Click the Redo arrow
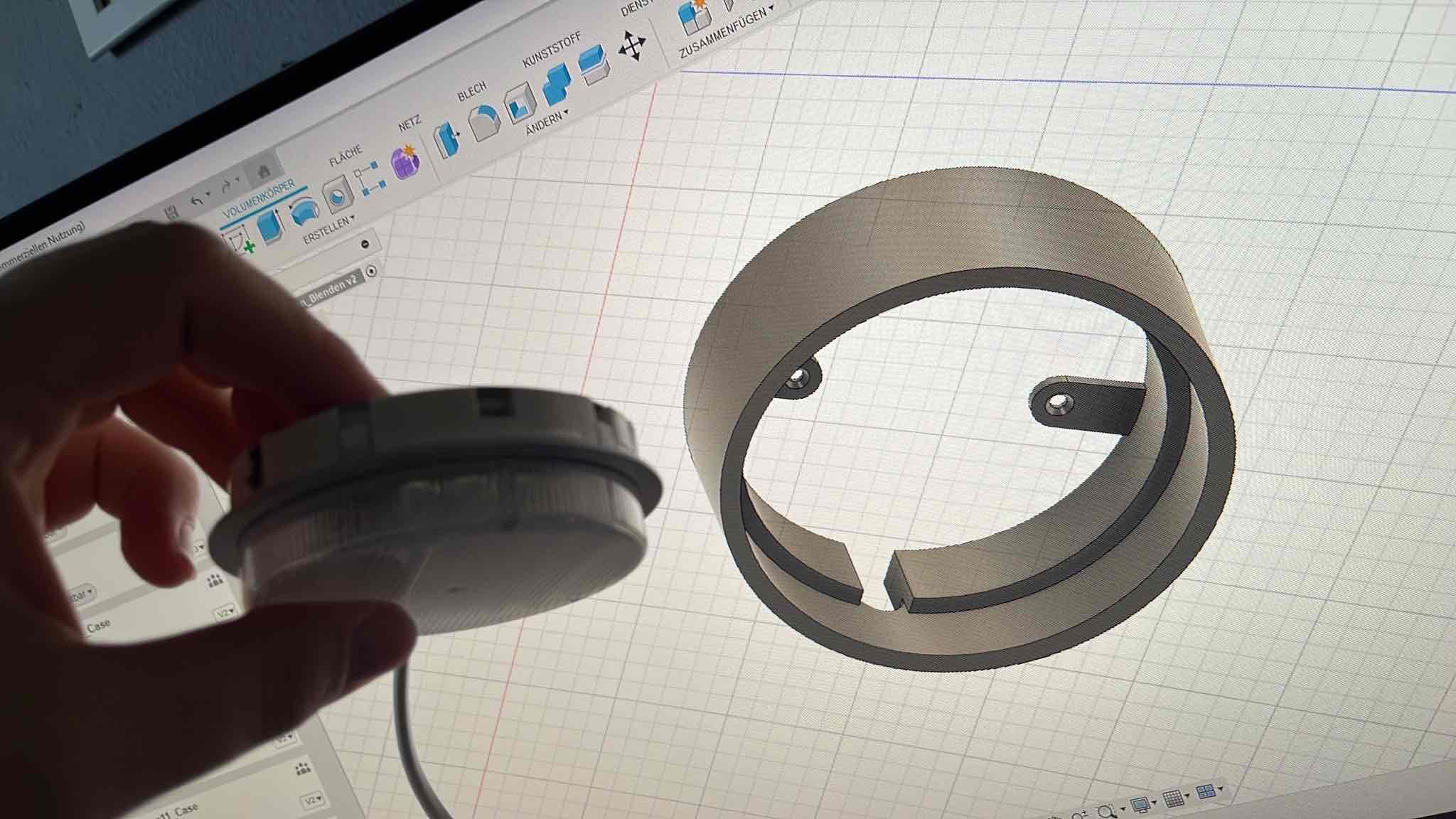1456x819 pixels. coord(225,186)
